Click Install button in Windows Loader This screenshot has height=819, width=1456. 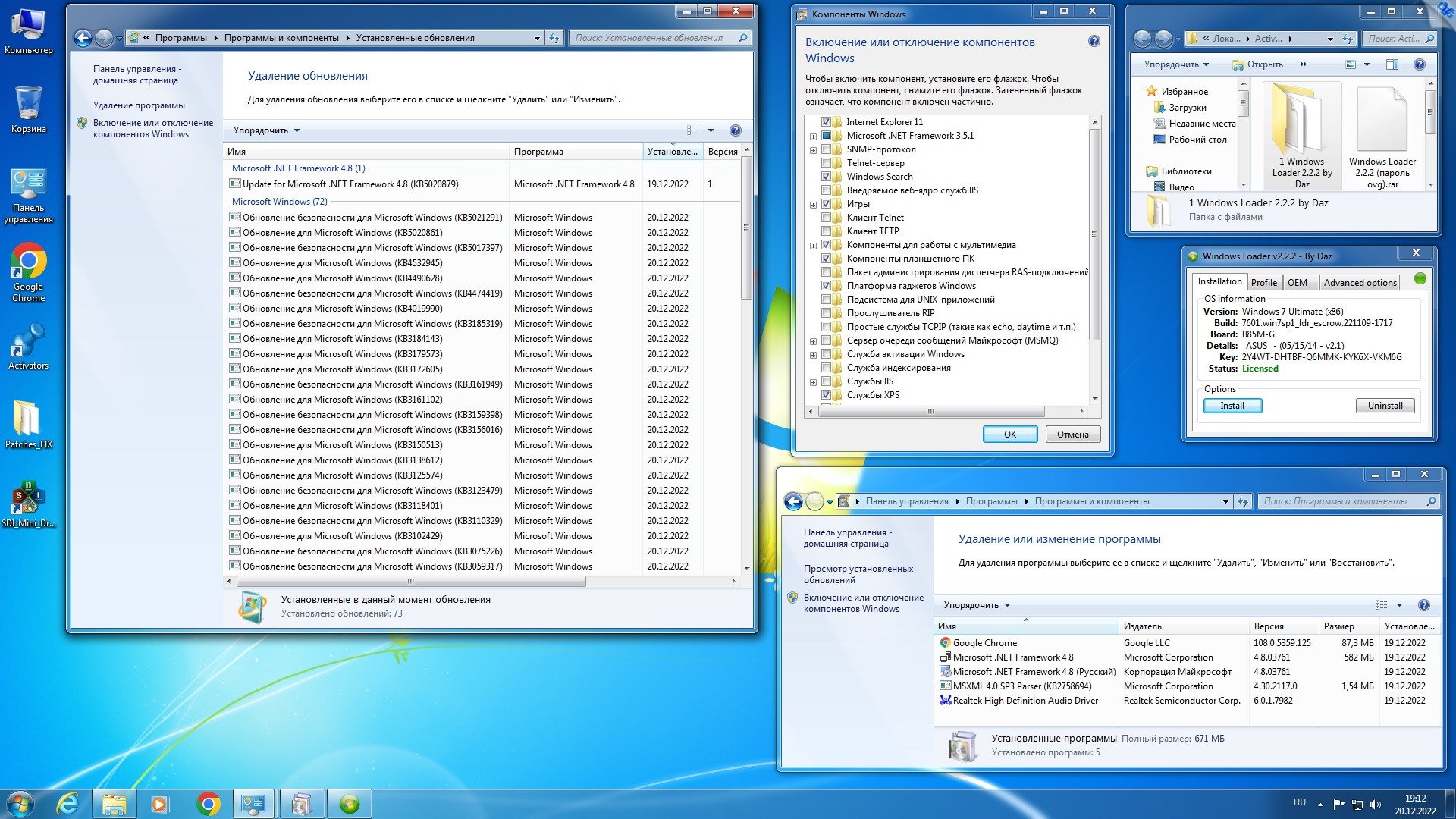coord(1231,404)
